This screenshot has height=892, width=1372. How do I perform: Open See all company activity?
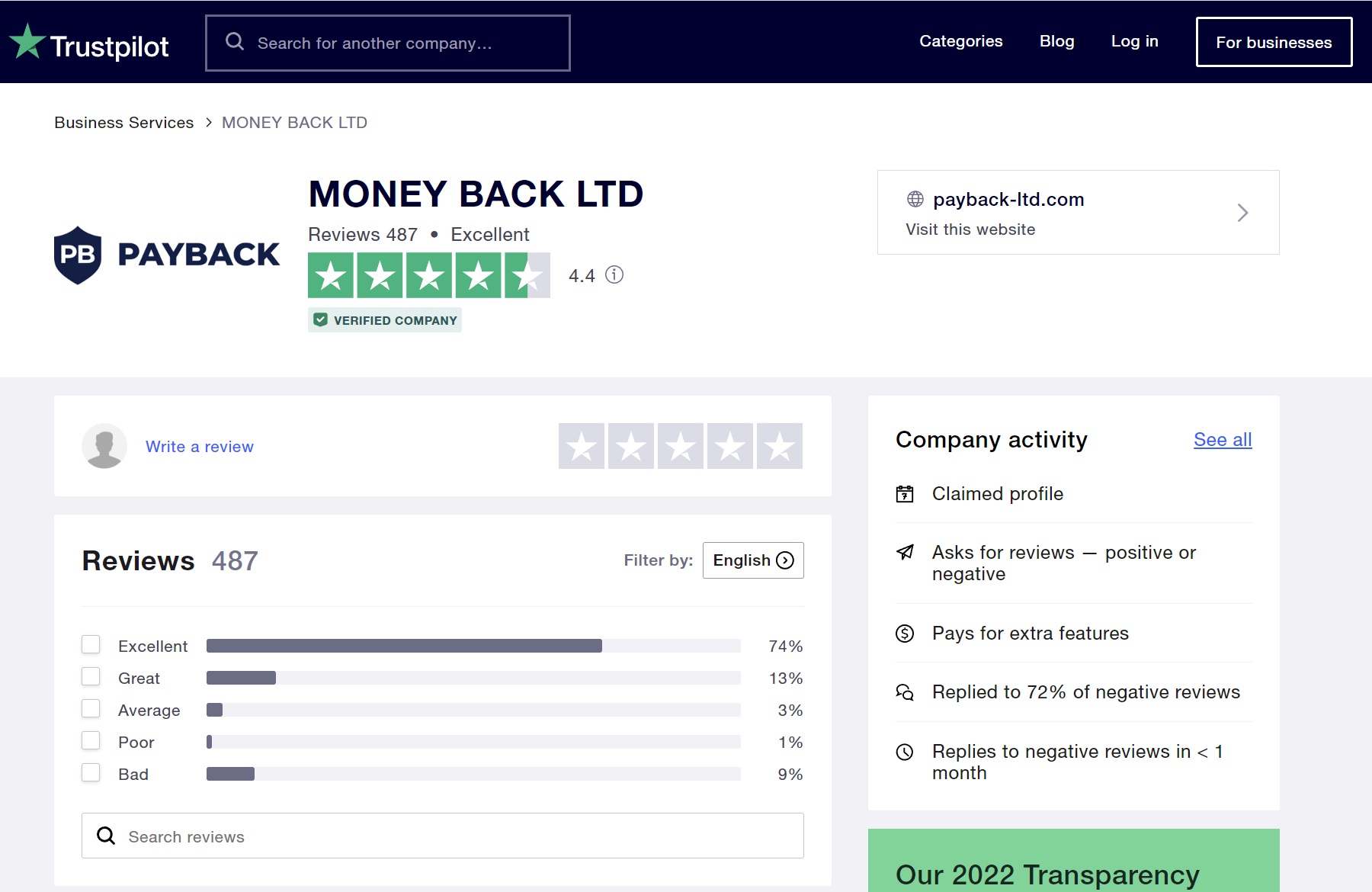coord(1223,440)
